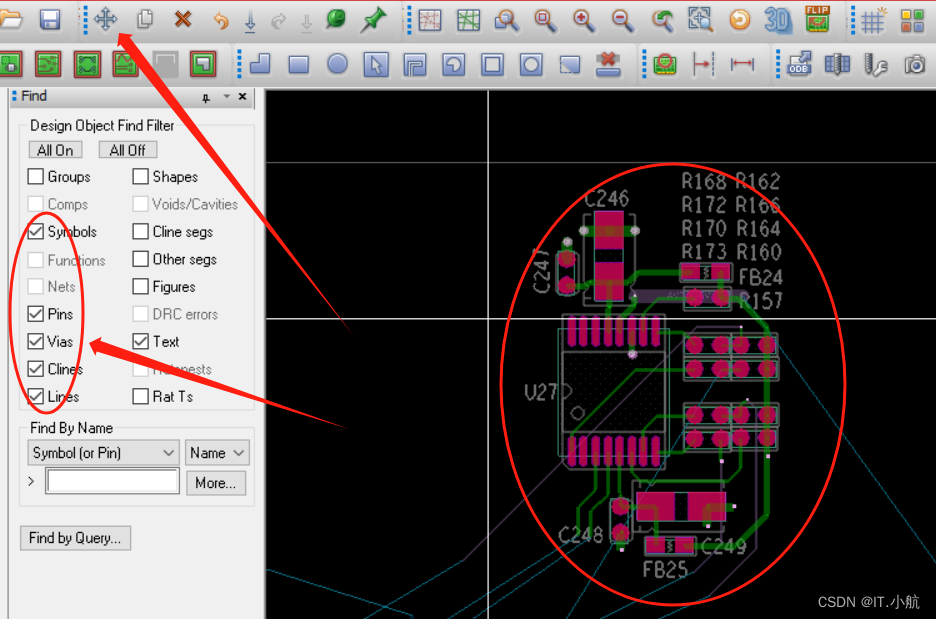Click the Flip board icon

click(x=817, y=19)
